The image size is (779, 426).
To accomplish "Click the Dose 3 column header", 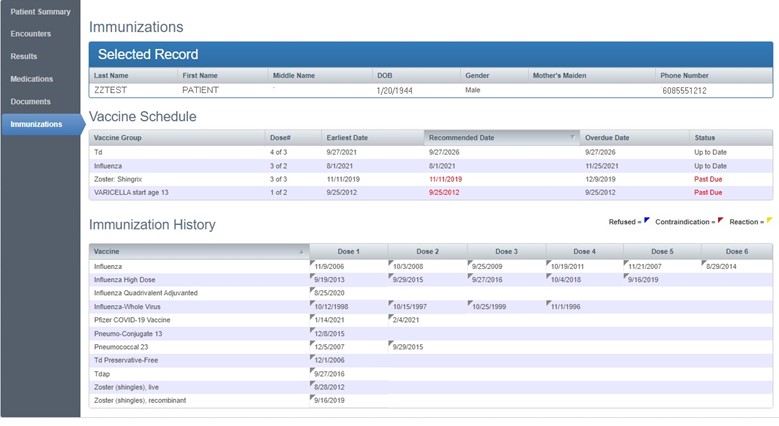I will point(506,252).
